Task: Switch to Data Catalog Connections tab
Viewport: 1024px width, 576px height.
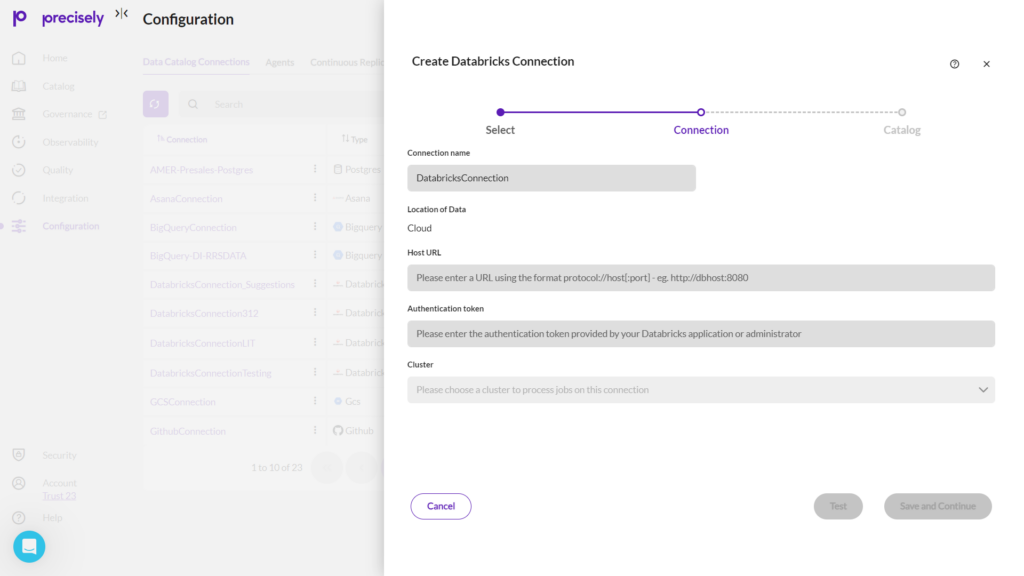Action: (x=196, y=62)
